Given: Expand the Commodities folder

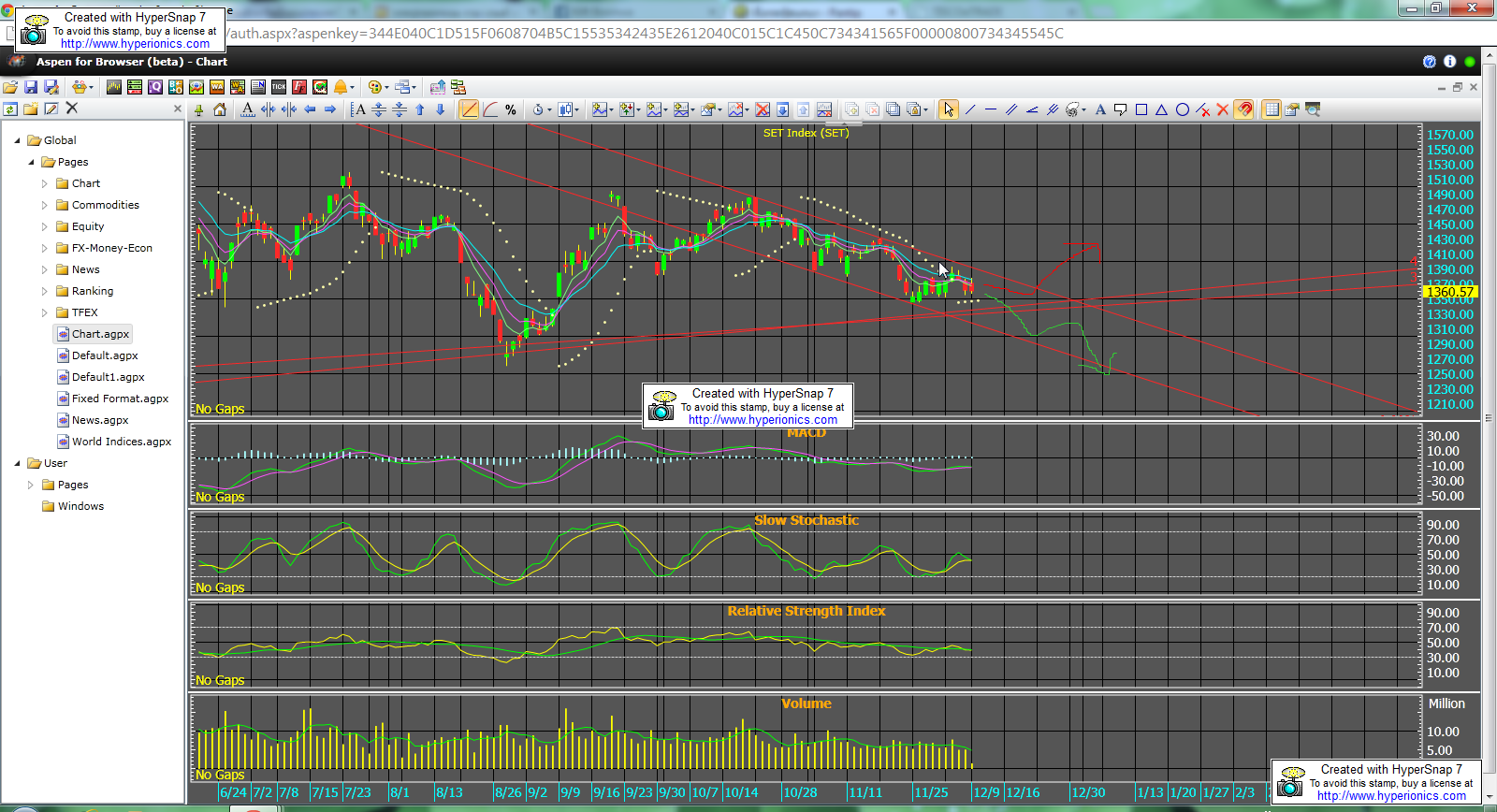Looking at the screenshot, I should click(44, 205).
